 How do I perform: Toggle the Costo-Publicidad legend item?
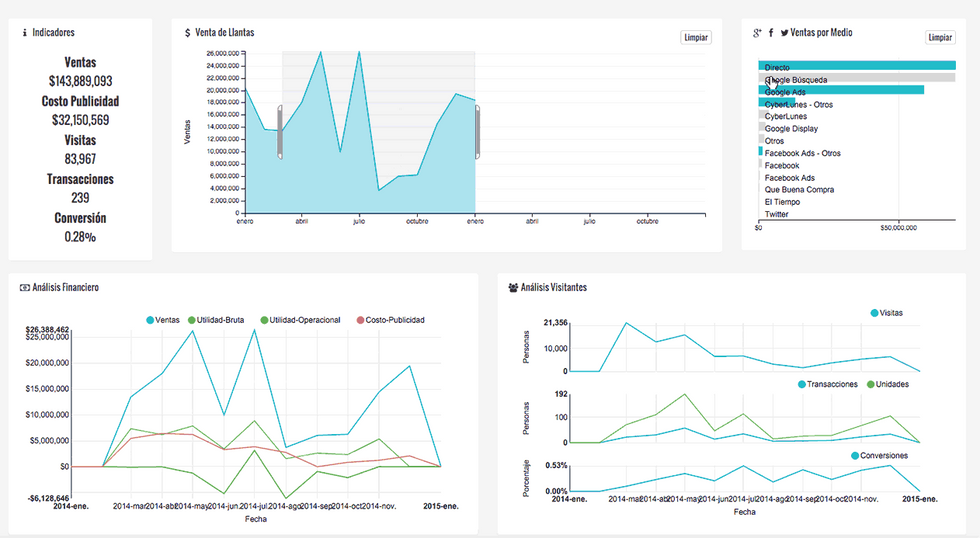click(x=391, y=320)
